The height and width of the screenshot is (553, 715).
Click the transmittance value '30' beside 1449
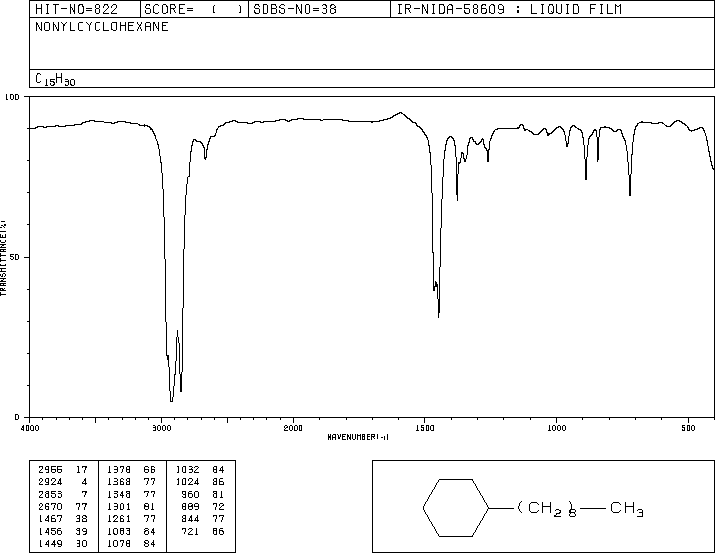click(82, 543)
